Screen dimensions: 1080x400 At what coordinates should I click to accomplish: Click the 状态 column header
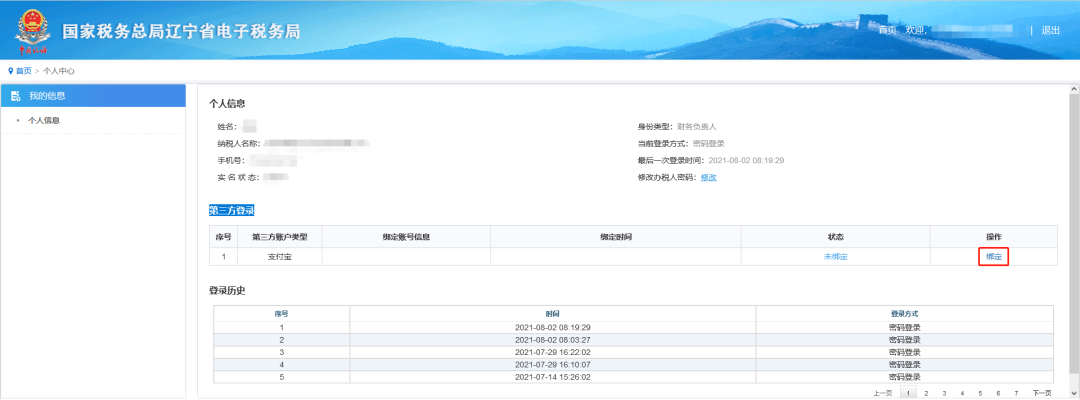835,237
